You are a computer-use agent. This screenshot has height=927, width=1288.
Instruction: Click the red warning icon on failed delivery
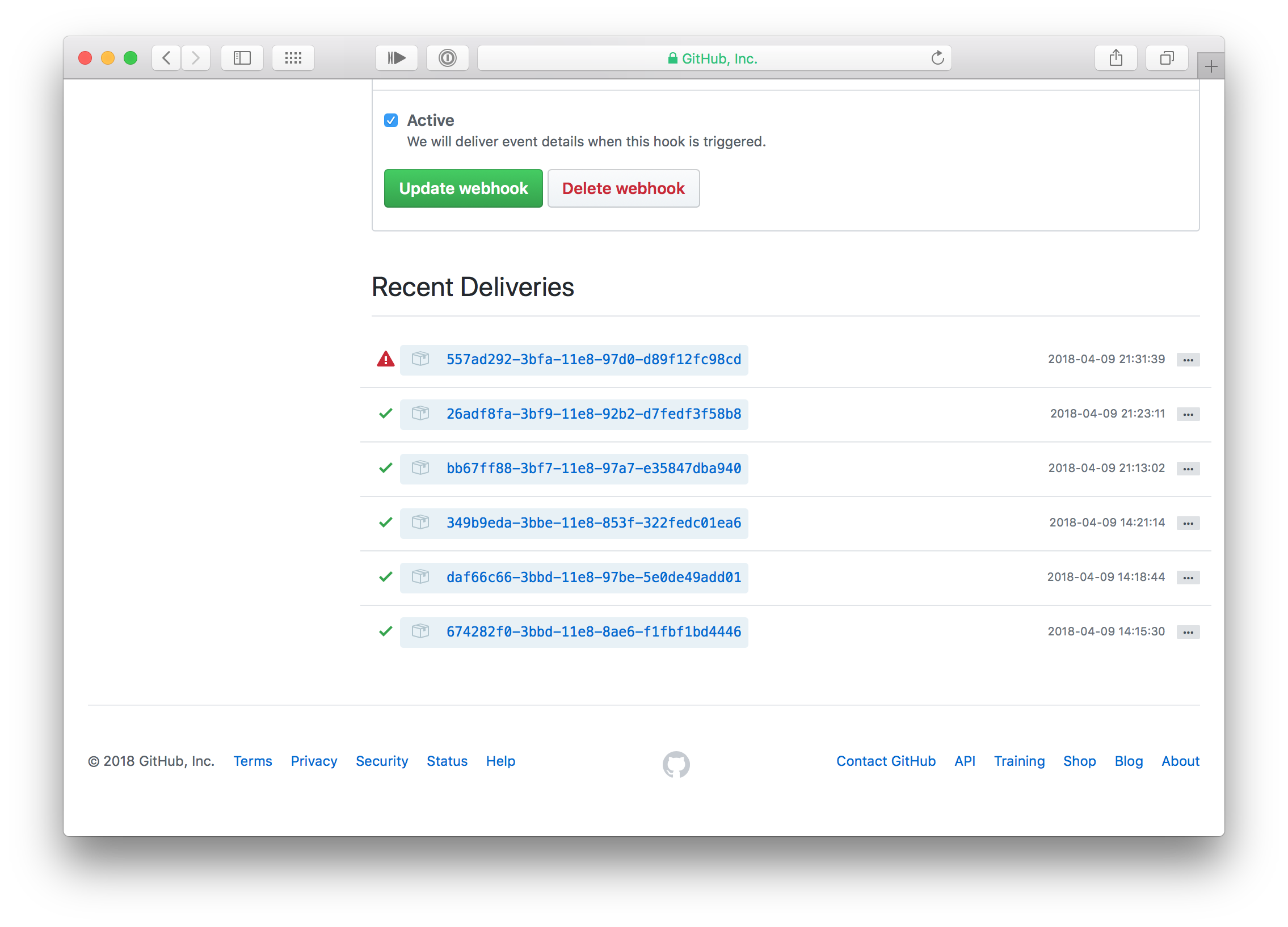point(386,359)
